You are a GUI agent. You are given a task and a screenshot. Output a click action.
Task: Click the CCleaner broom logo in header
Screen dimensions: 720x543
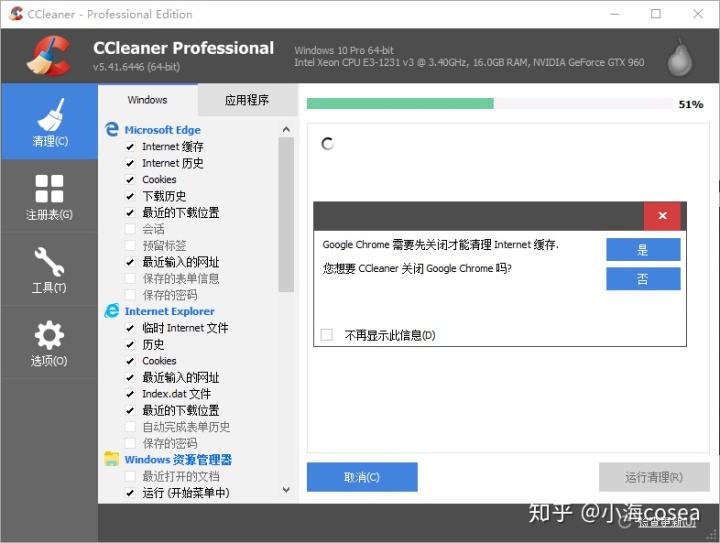[x=48, y=56]
